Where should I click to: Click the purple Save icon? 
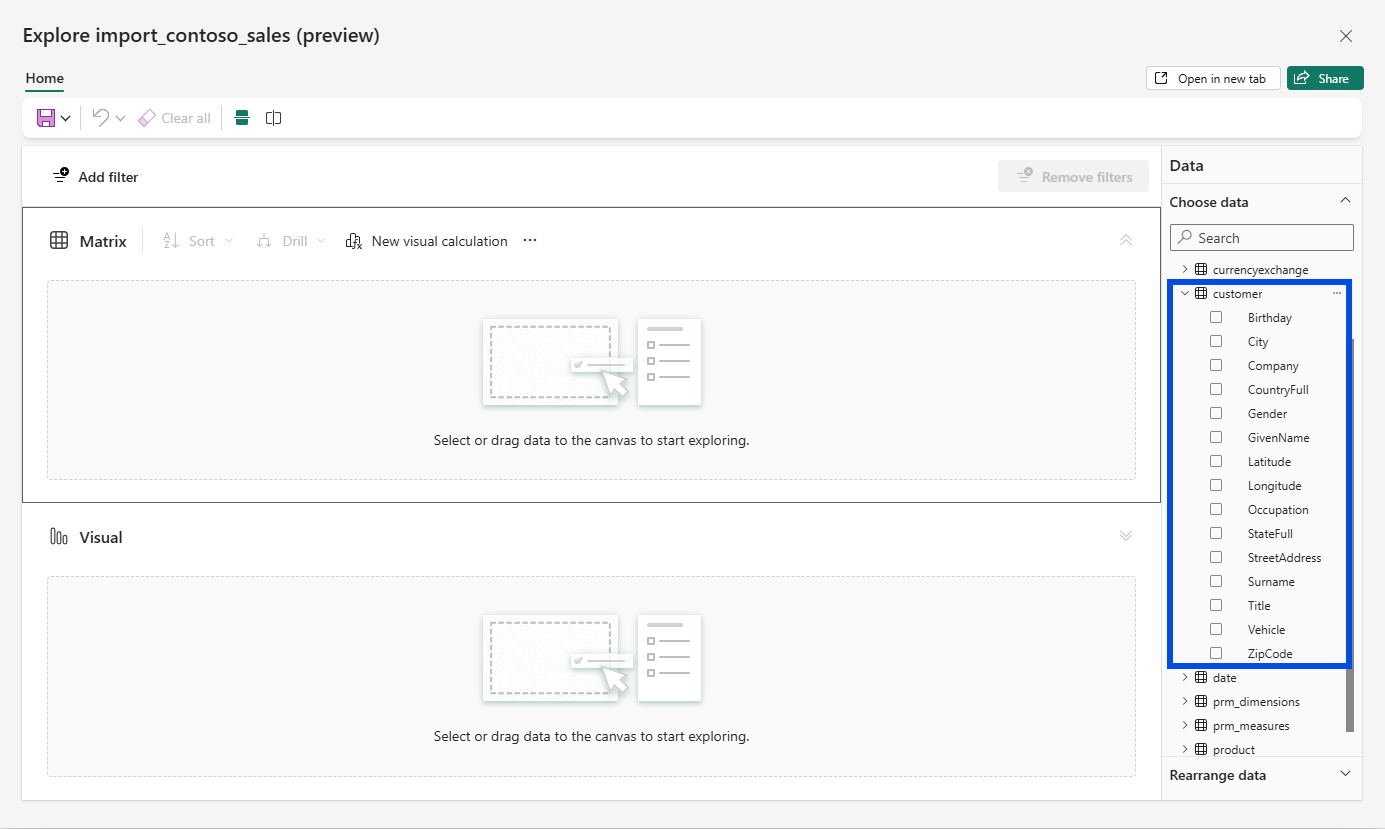coord(46,118)
